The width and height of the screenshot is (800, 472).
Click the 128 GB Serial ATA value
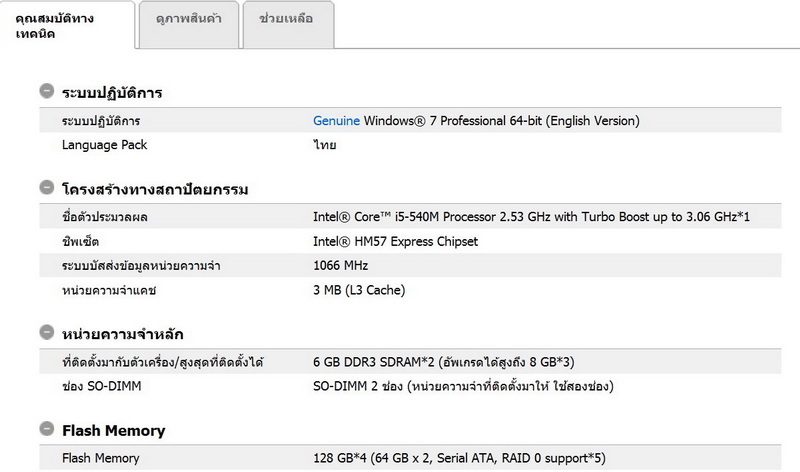[460, 458]
